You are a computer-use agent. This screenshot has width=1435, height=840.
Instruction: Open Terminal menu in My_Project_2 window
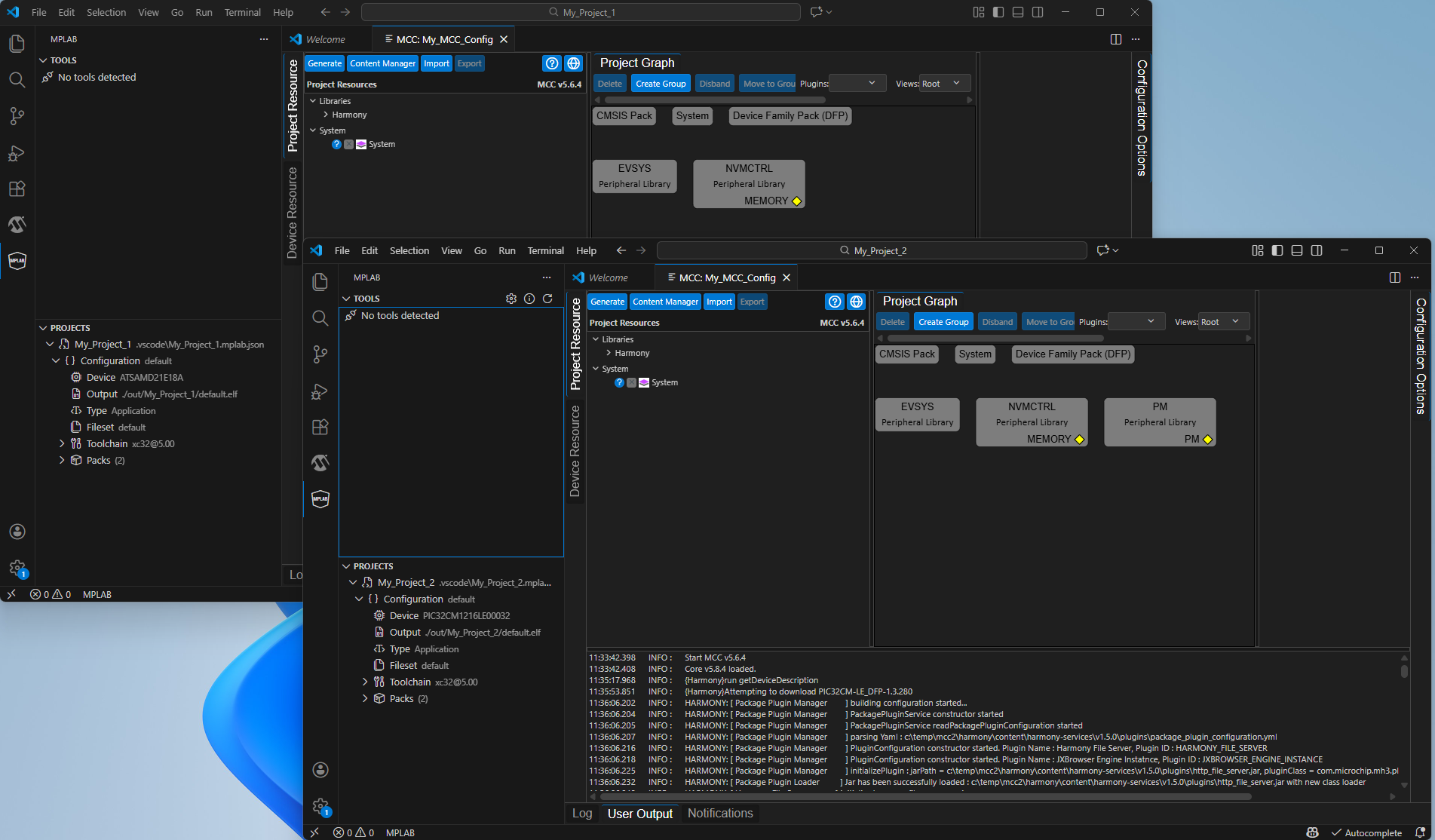pyautogui.click(x=546, y=250)
